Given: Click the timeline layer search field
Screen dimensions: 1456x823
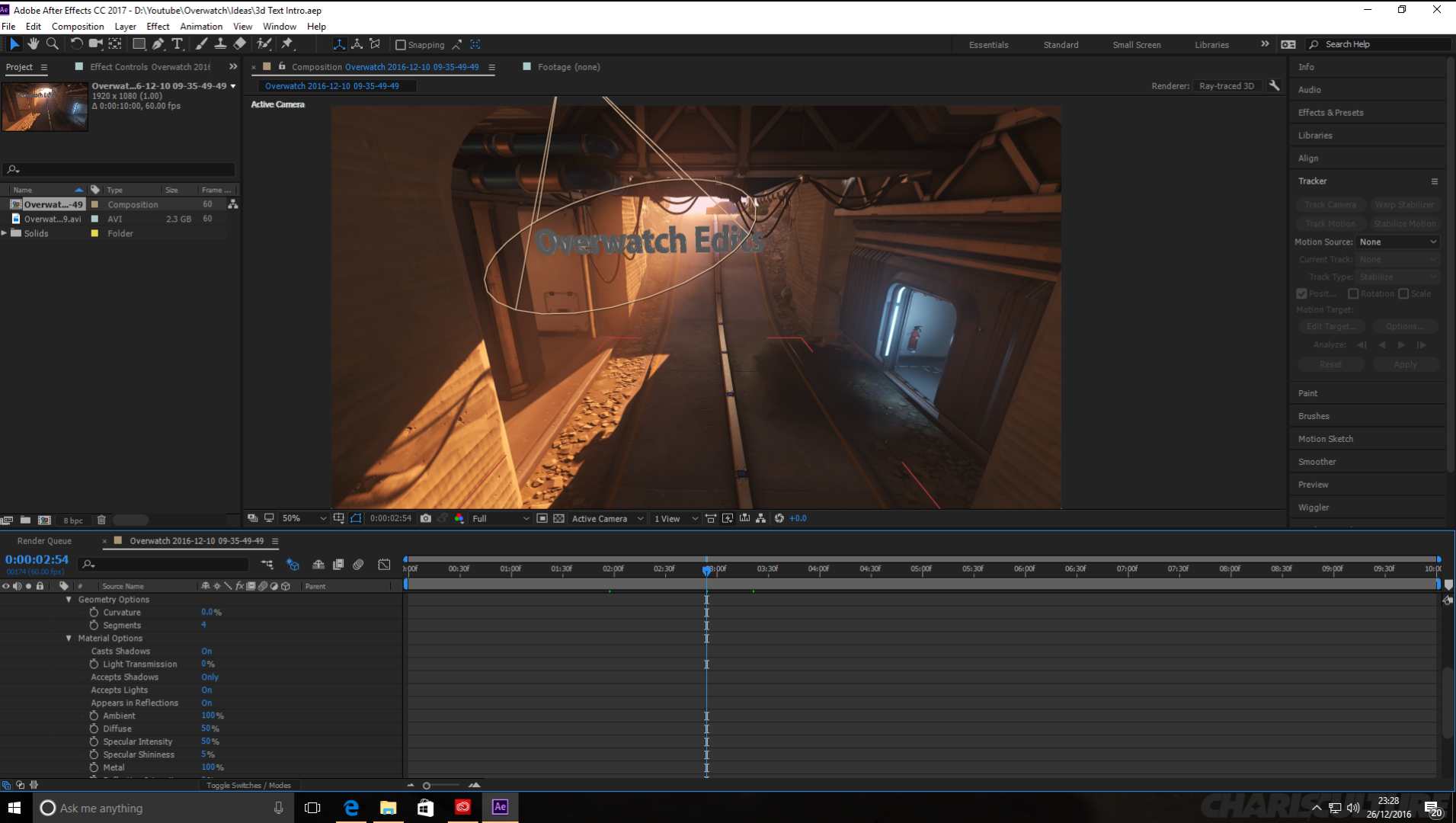Looking at the screenshot, I should coord(165,565).
